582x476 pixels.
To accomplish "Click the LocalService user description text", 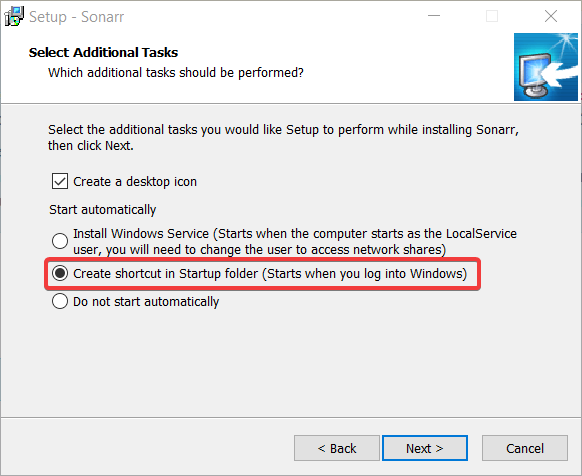I will [x=295, y=241].
